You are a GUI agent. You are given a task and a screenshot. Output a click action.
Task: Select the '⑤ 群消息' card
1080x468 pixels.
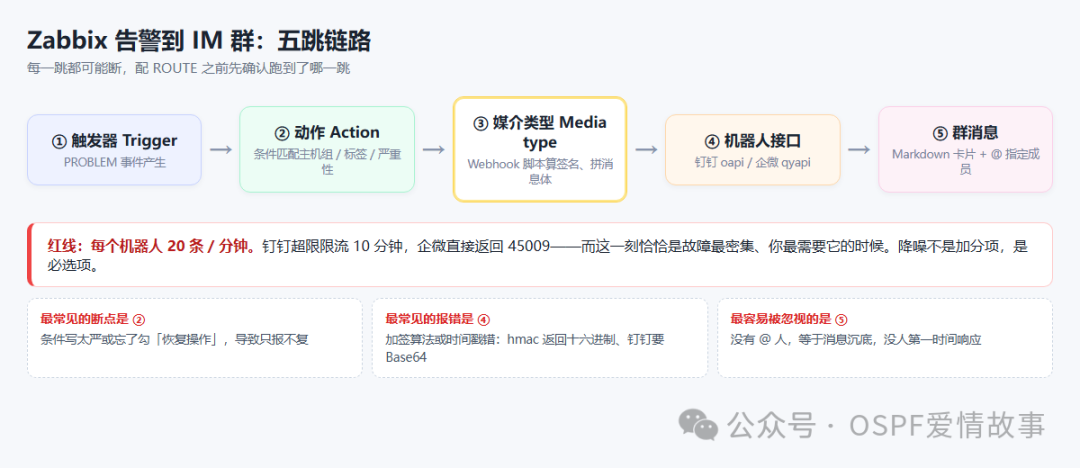(x=966, y=149)
